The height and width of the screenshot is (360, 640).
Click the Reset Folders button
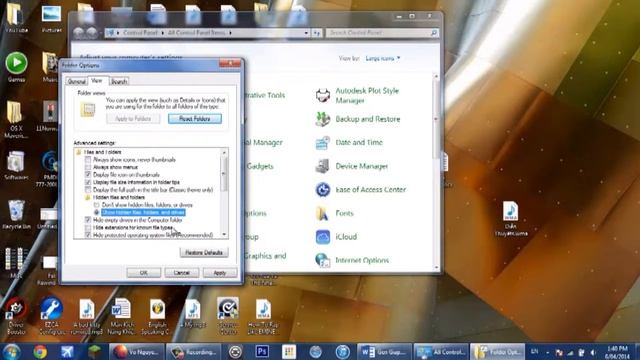(195, 119)
